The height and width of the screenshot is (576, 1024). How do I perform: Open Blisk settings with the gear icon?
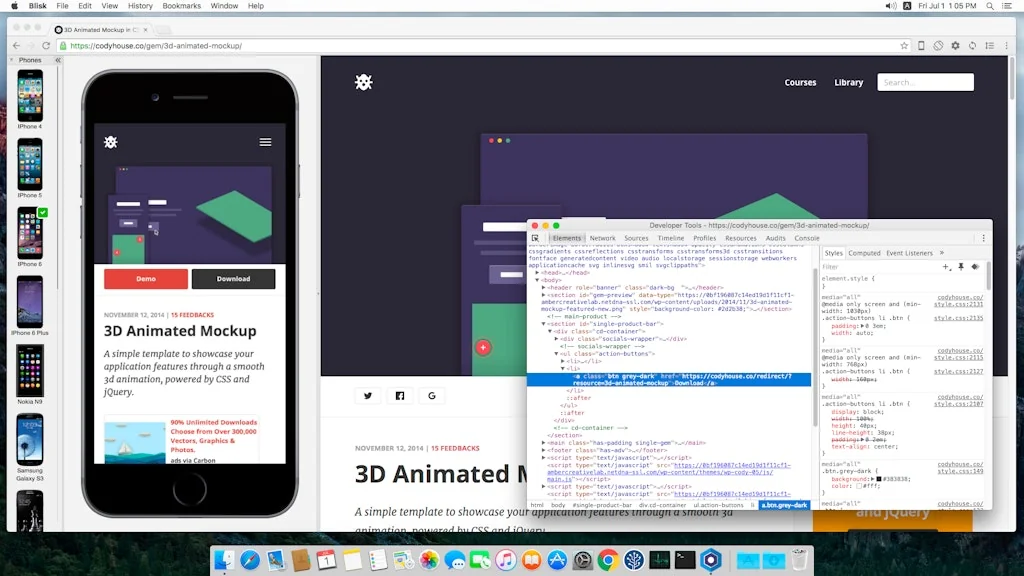coord(955,45)
